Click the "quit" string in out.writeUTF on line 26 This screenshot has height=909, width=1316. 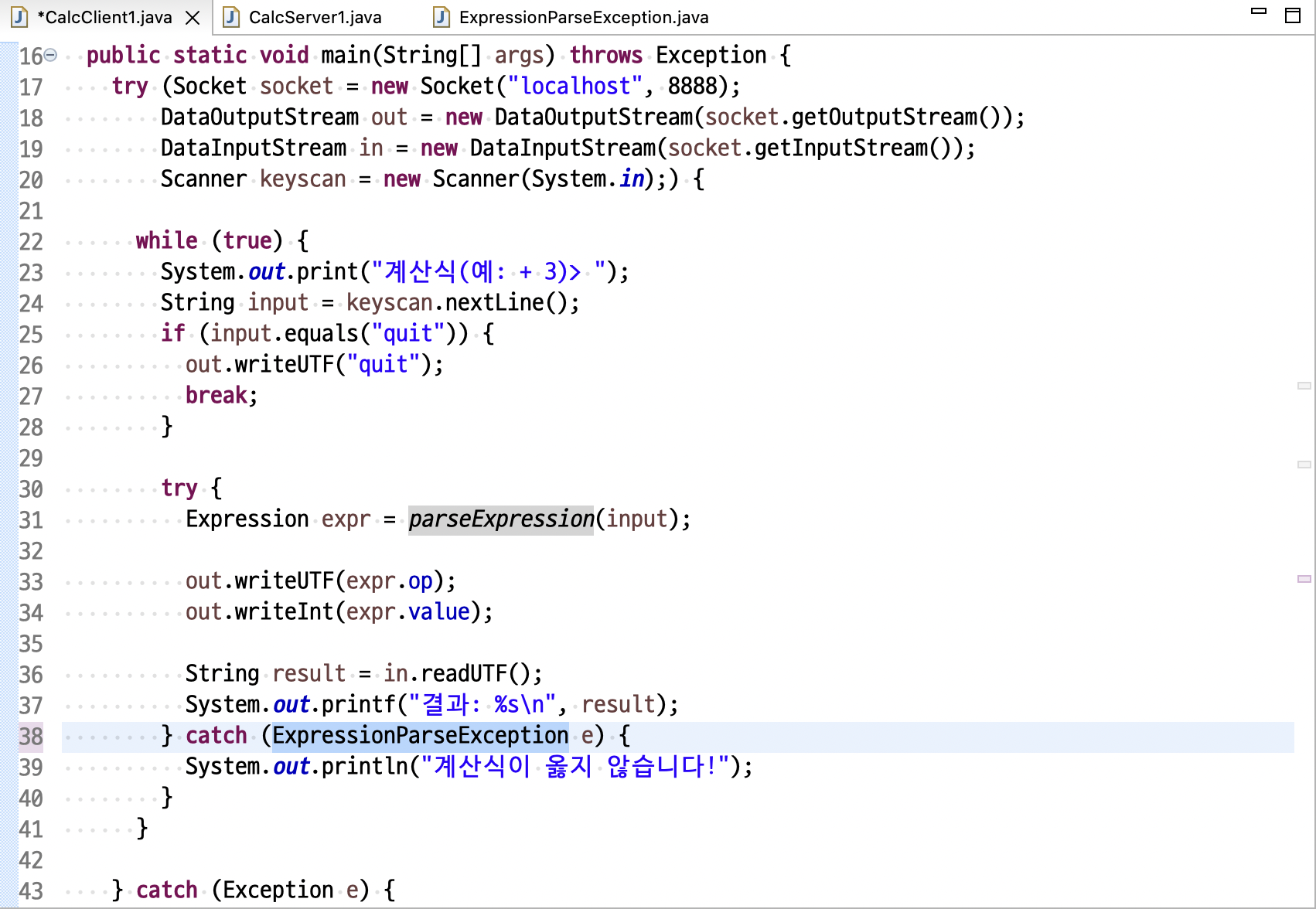(x=384, y=365)
